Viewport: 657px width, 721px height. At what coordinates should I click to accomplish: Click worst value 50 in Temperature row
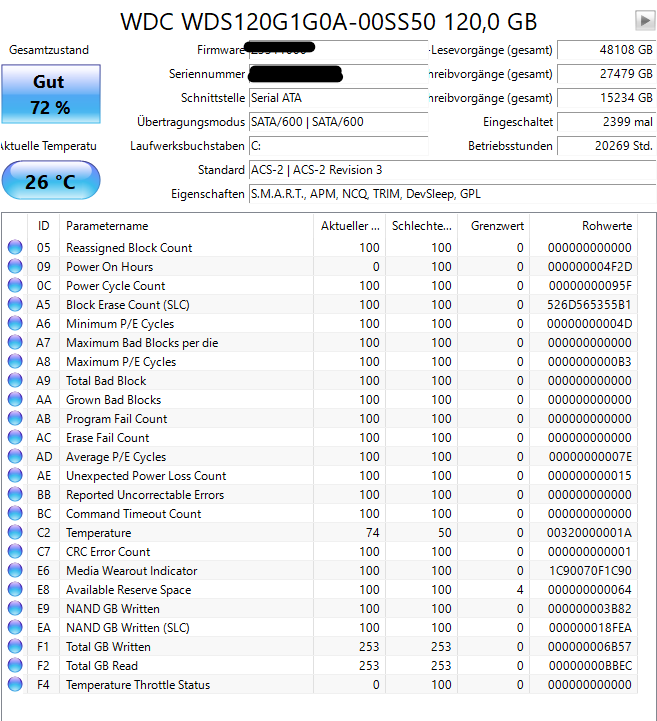point(444,532)
